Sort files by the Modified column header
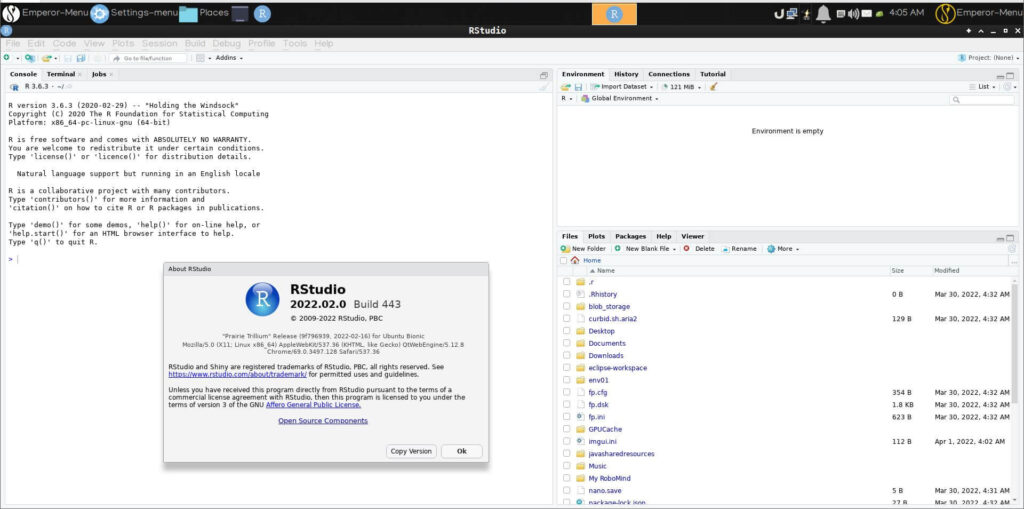 946,271
